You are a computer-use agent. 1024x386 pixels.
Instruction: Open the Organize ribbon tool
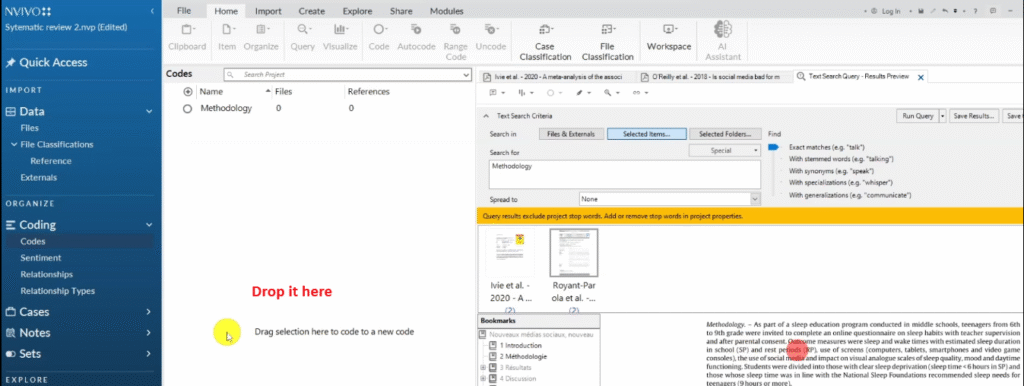coord(261,37)
